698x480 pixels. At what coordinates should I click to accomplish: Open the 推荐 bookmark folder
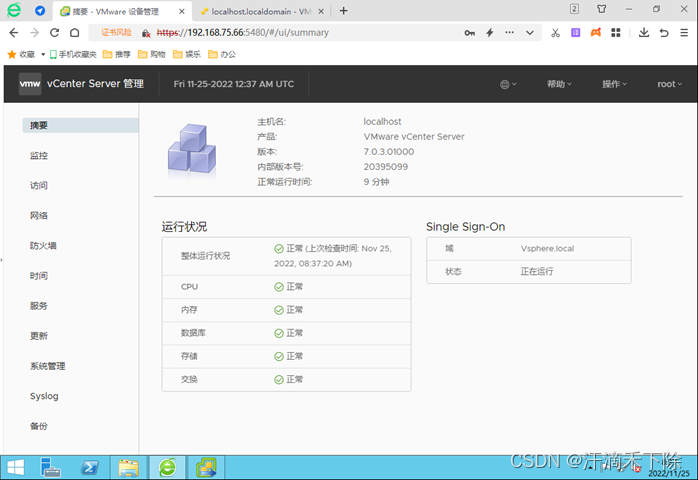tap(117, 54)
